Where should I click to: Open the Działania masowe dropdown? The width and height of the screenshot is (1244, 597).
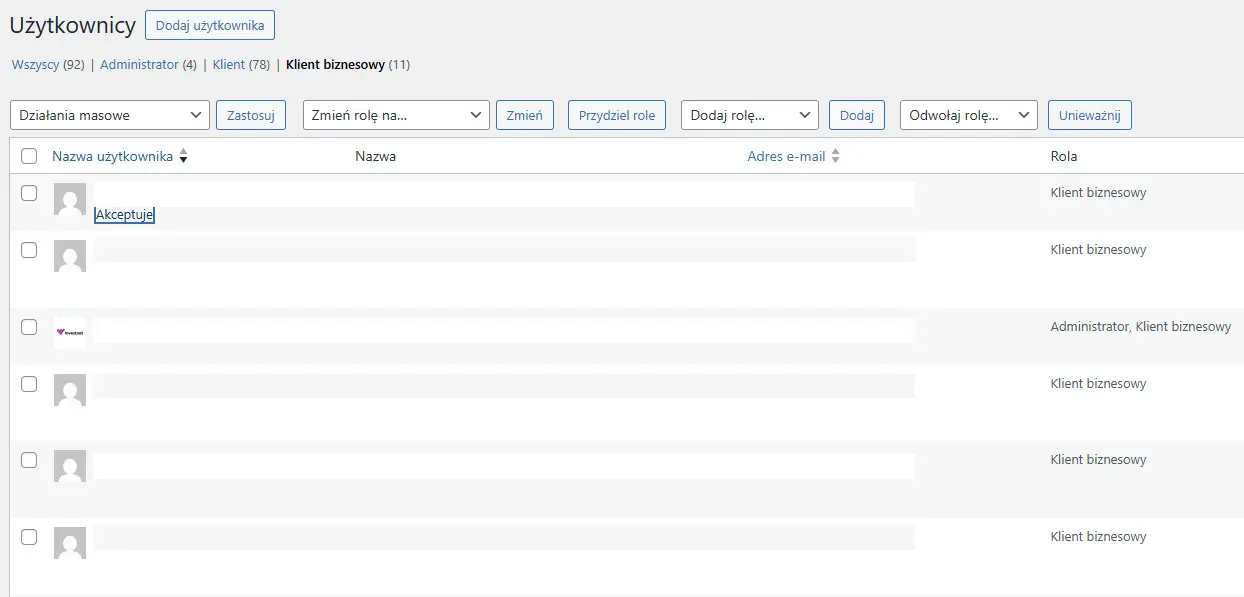[x=110, y=115]
